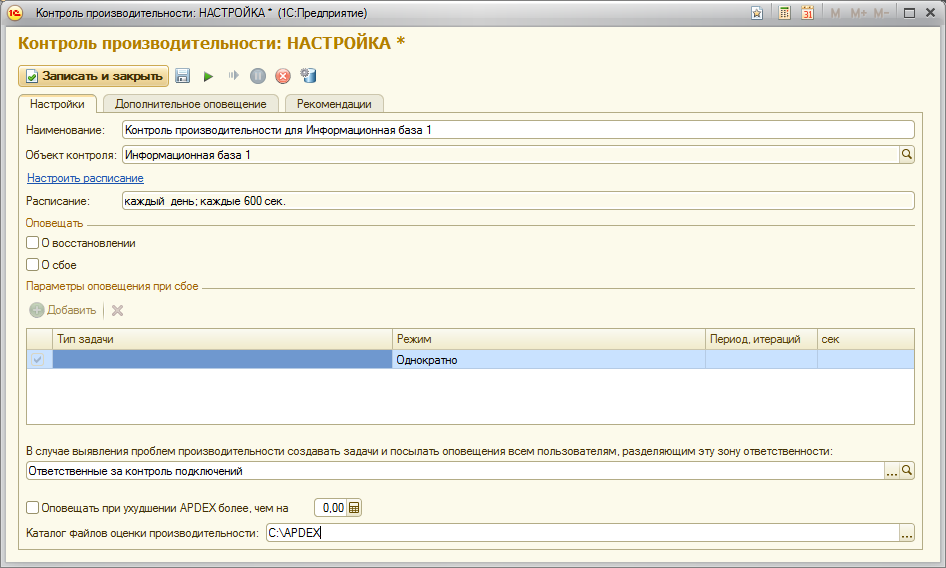
Task: Open the Настроить расписание link
Action: coord(85,178)
